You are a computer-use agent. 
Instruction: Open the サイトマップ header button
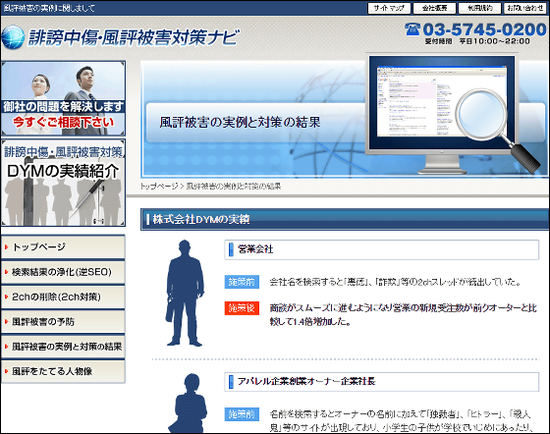(x=389, y=8)
